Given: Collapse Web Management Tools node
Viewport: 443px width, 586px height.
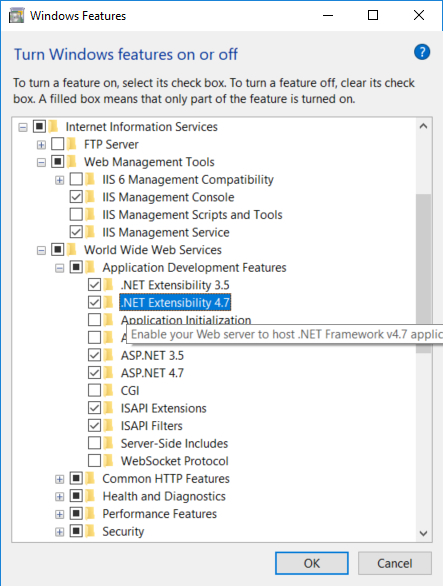Looking at the screenshot, I should 41,163.
